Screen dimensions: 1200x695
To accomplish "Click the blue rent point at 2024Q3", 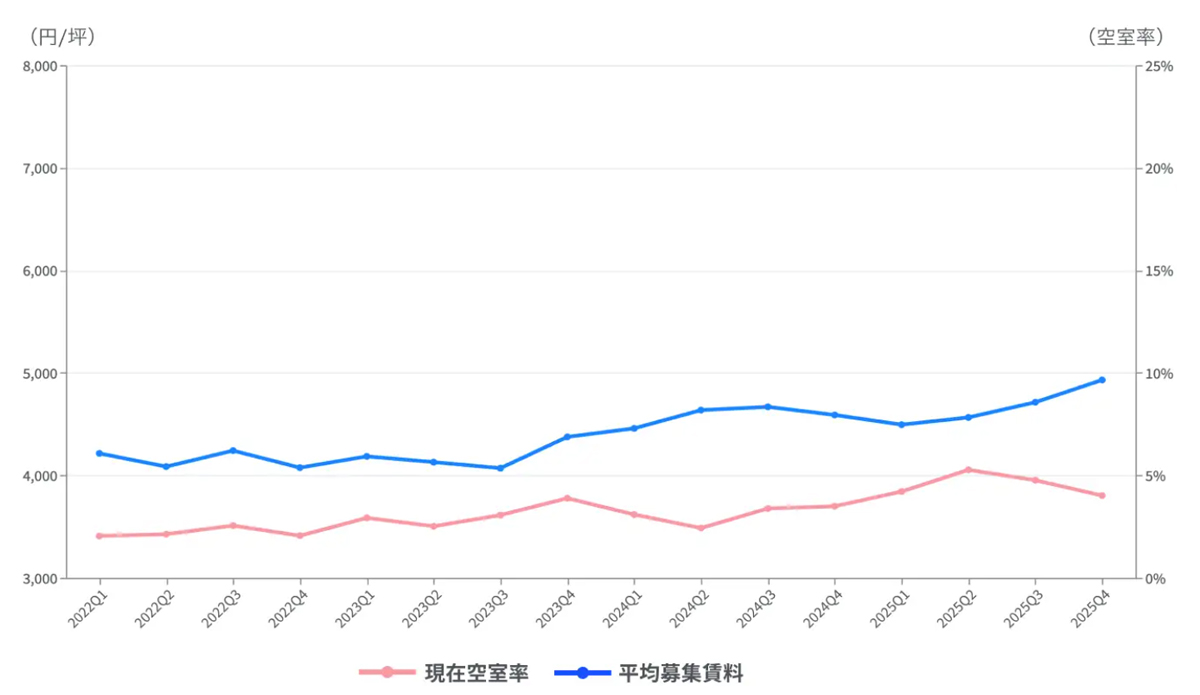I will (768, 407).
